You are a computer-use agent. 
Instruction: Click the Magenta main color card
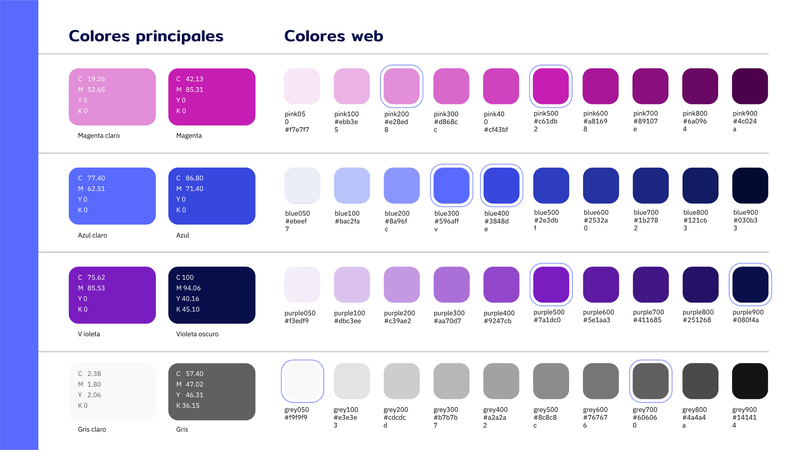pyautogui.click(x=212, y=96)
